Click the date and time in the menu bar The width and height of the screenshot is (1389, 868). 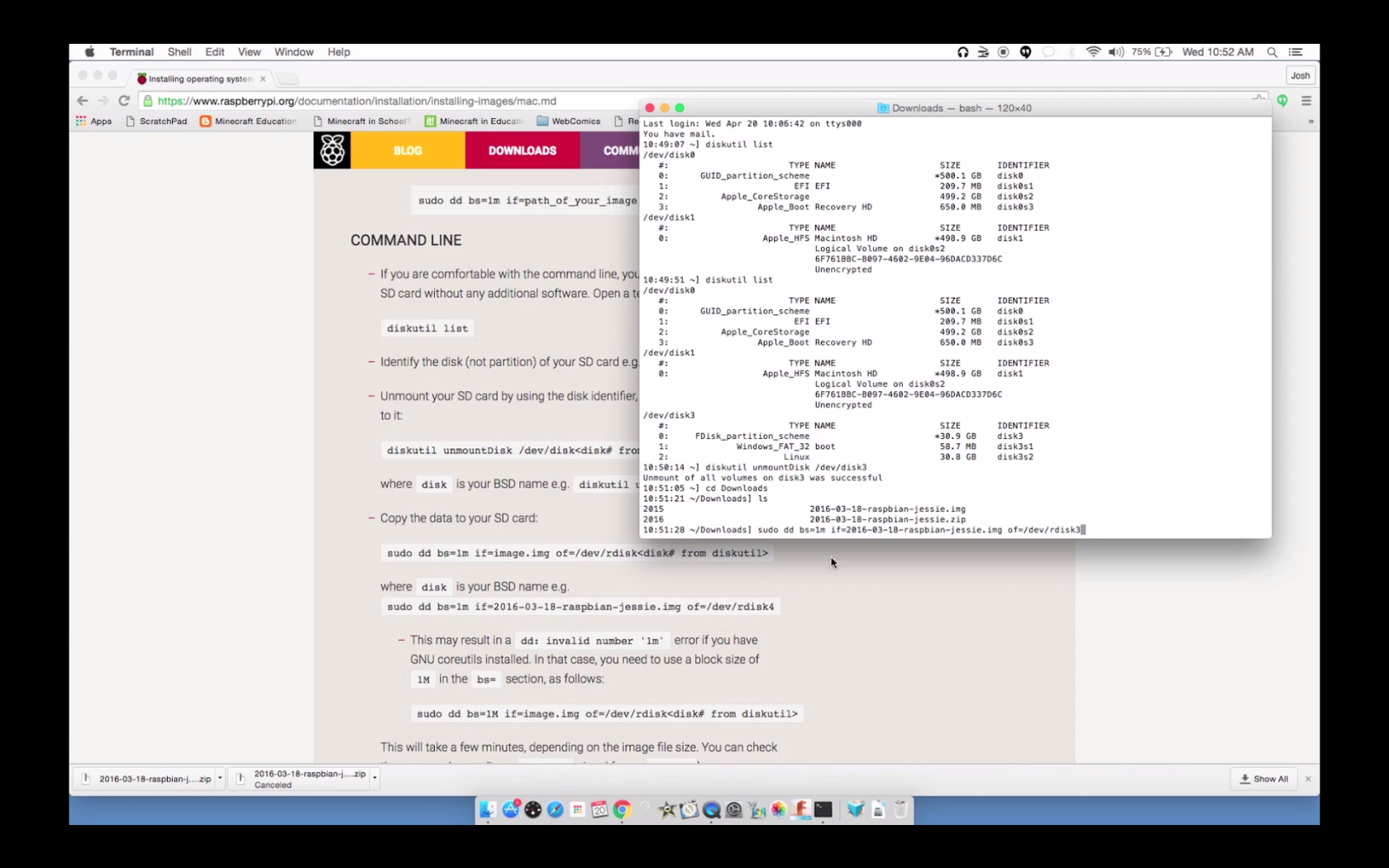(x=1218, y=52)
